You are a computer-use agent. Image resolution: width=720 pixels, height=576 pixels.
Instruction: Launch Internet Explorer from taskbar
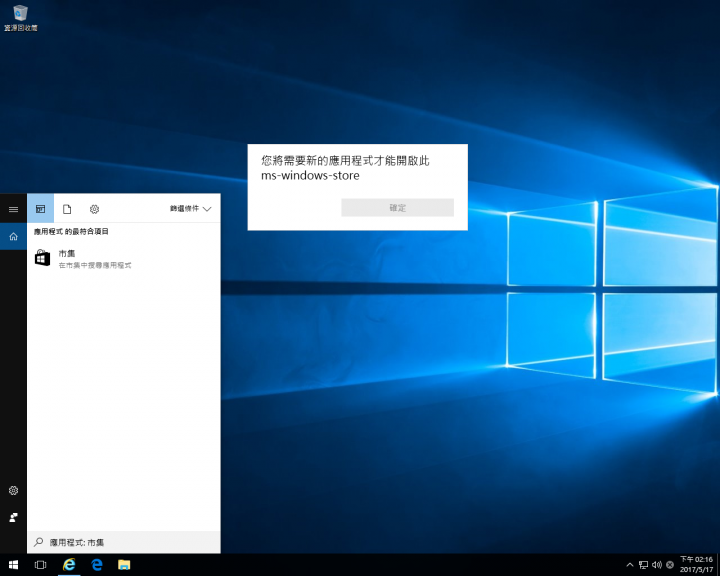point(69,565)
